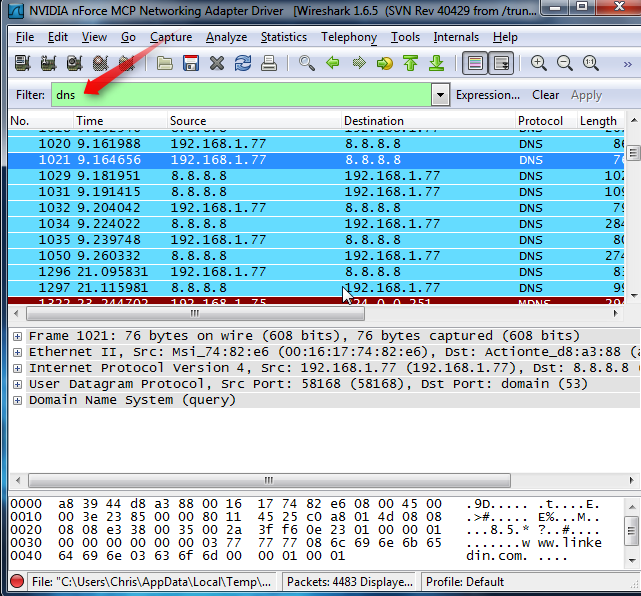Click the packet list horizontal scrollbar
Viewport: 641px width, 596px height.
[x=195, y=314]
